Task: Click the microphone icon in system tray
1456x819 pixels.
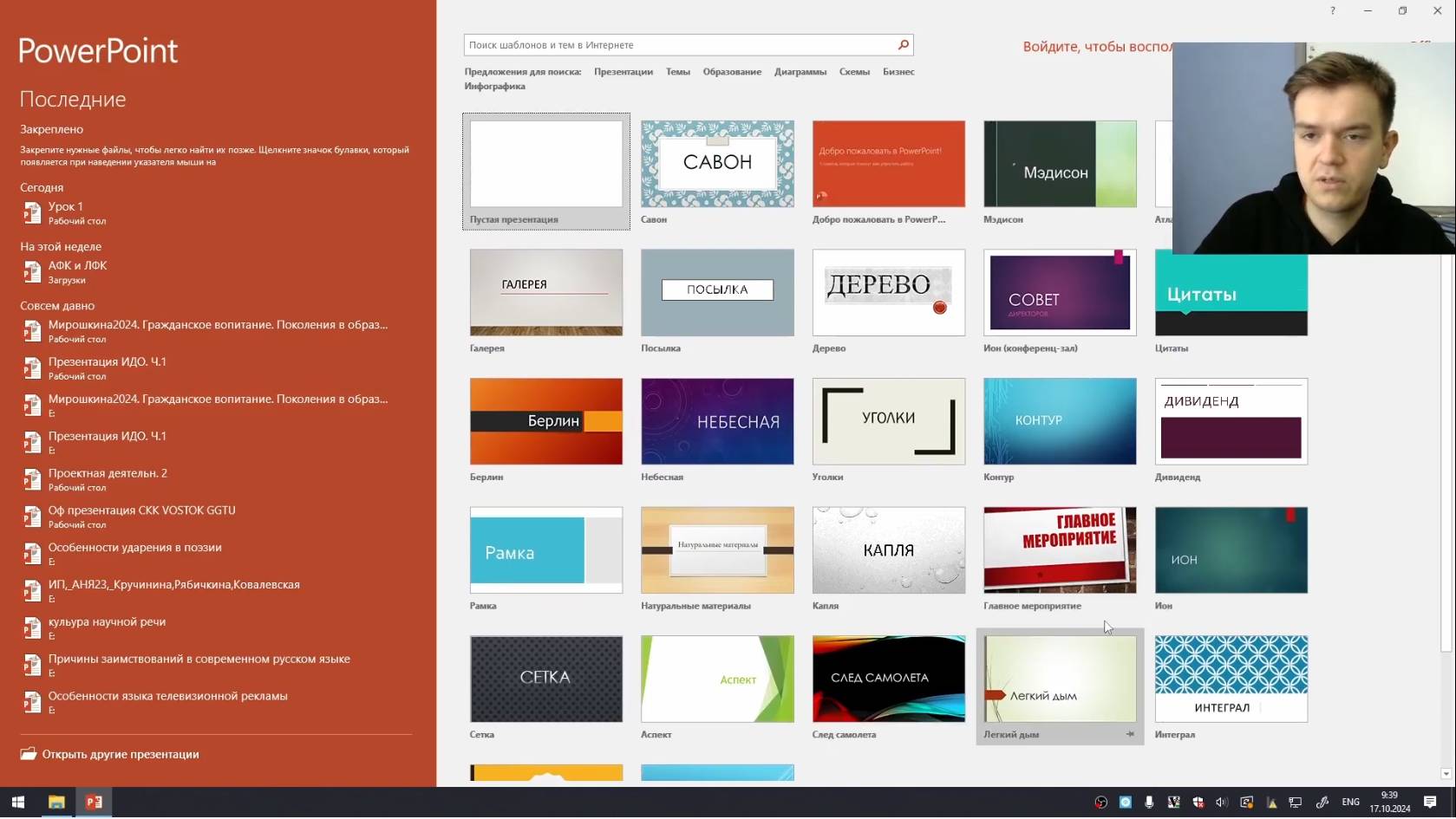Action: [x=1149, y=803]
